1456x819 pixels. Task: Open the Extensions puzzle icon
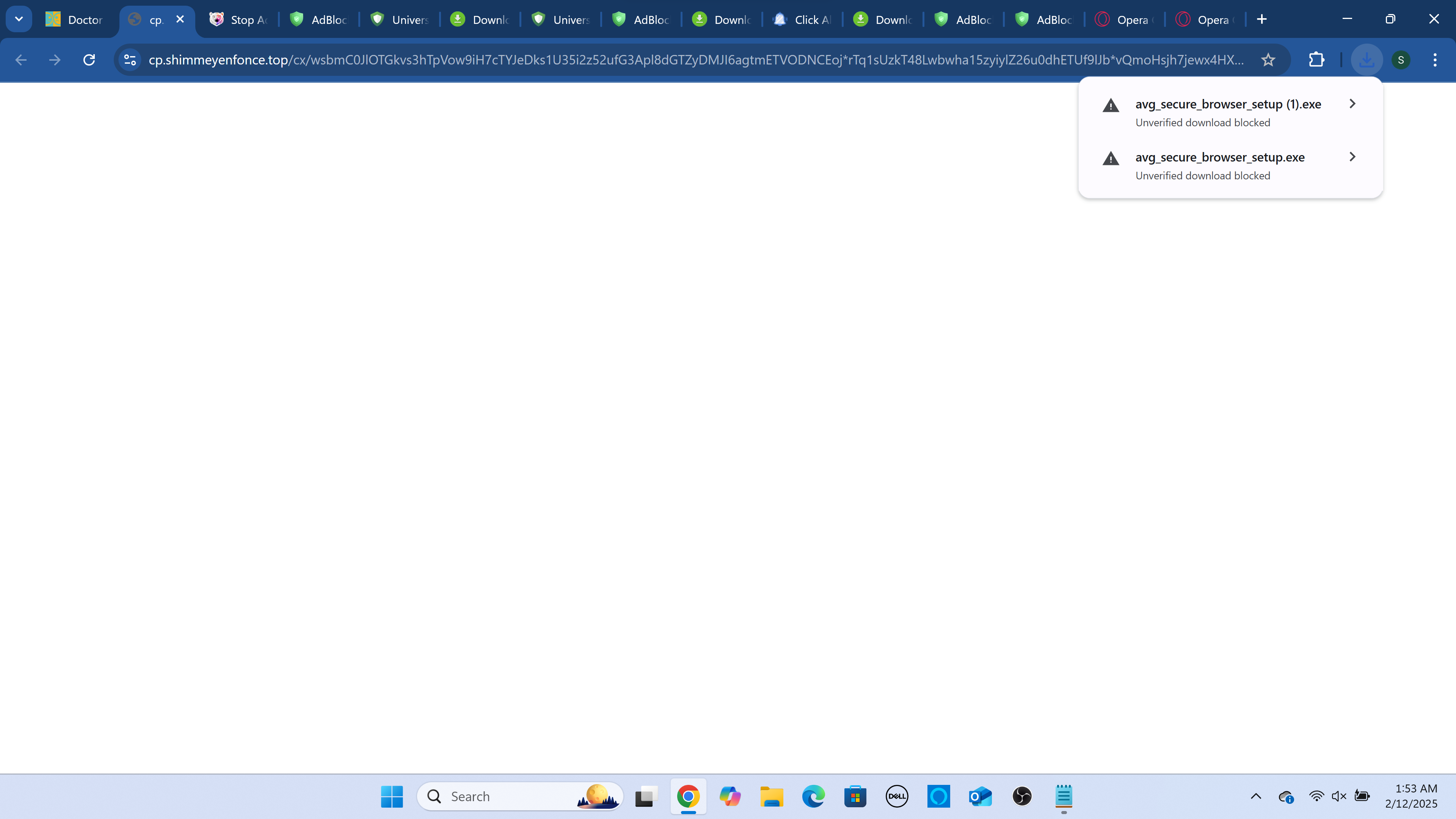(1316, 60)
